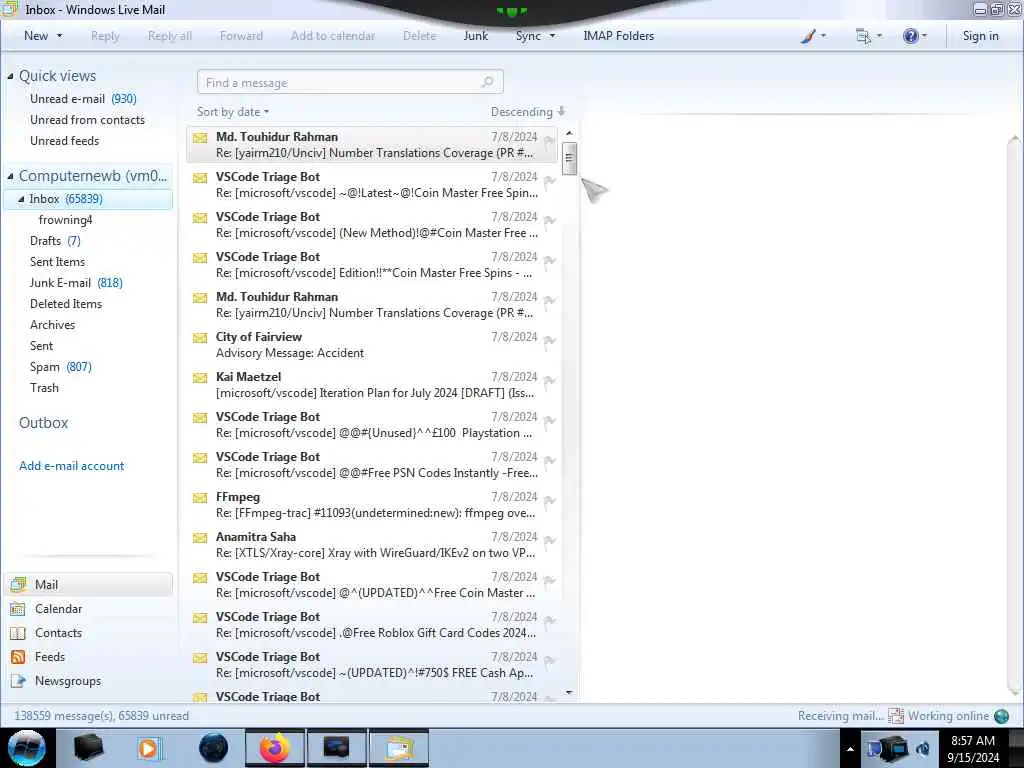Screen dimensions: 1024x768
Task: Click the envelope icon for Kai Maetzel message
Action: click(x=200, y=377)
